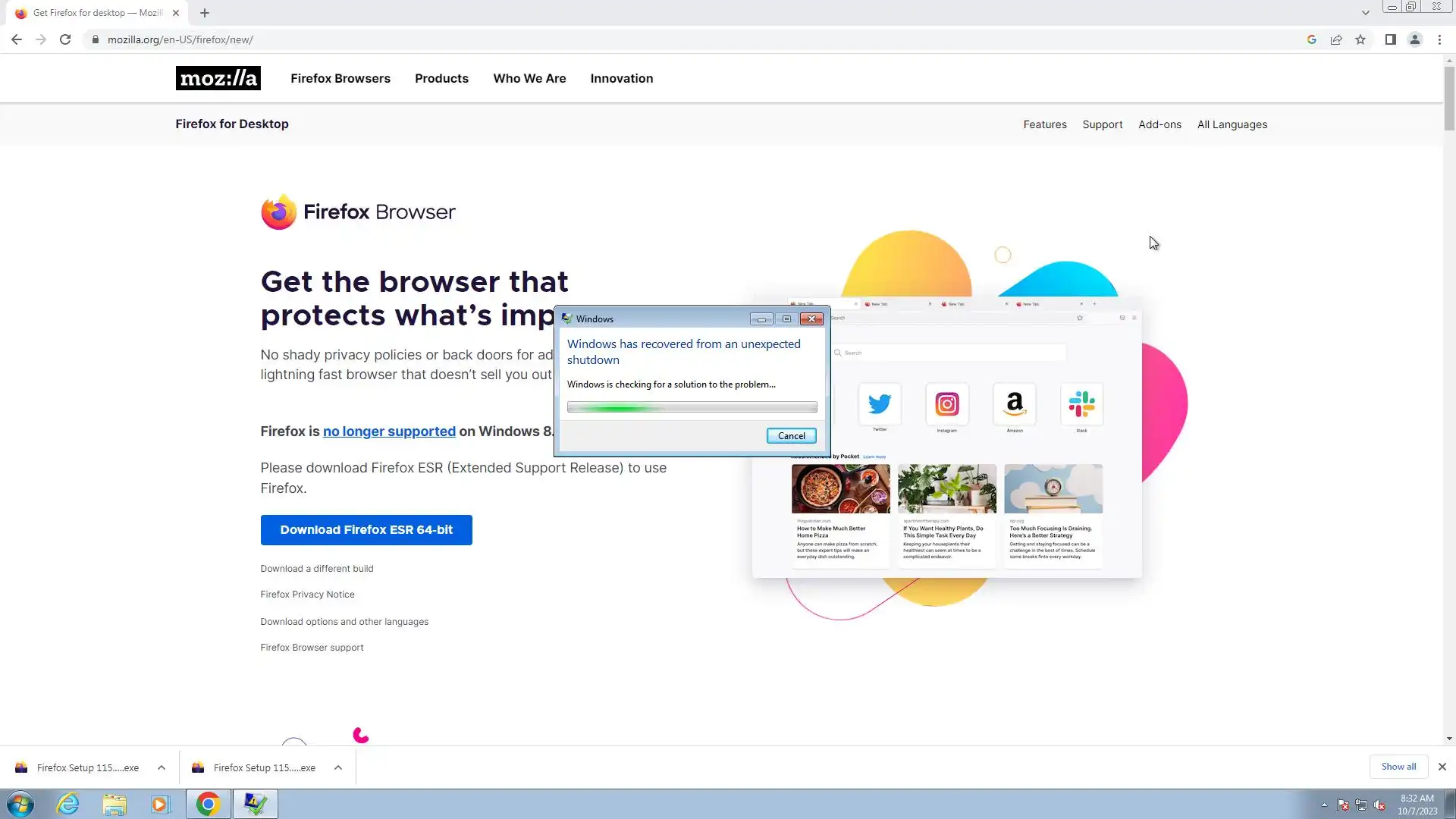The image size is (1456, 819).
Task: Open the Who We Are menu
Action: coord(529,78)
